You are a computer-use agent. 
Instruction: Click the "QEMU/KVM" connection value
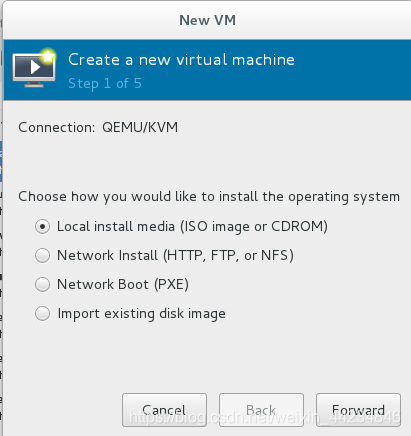[x=140, y=127]
